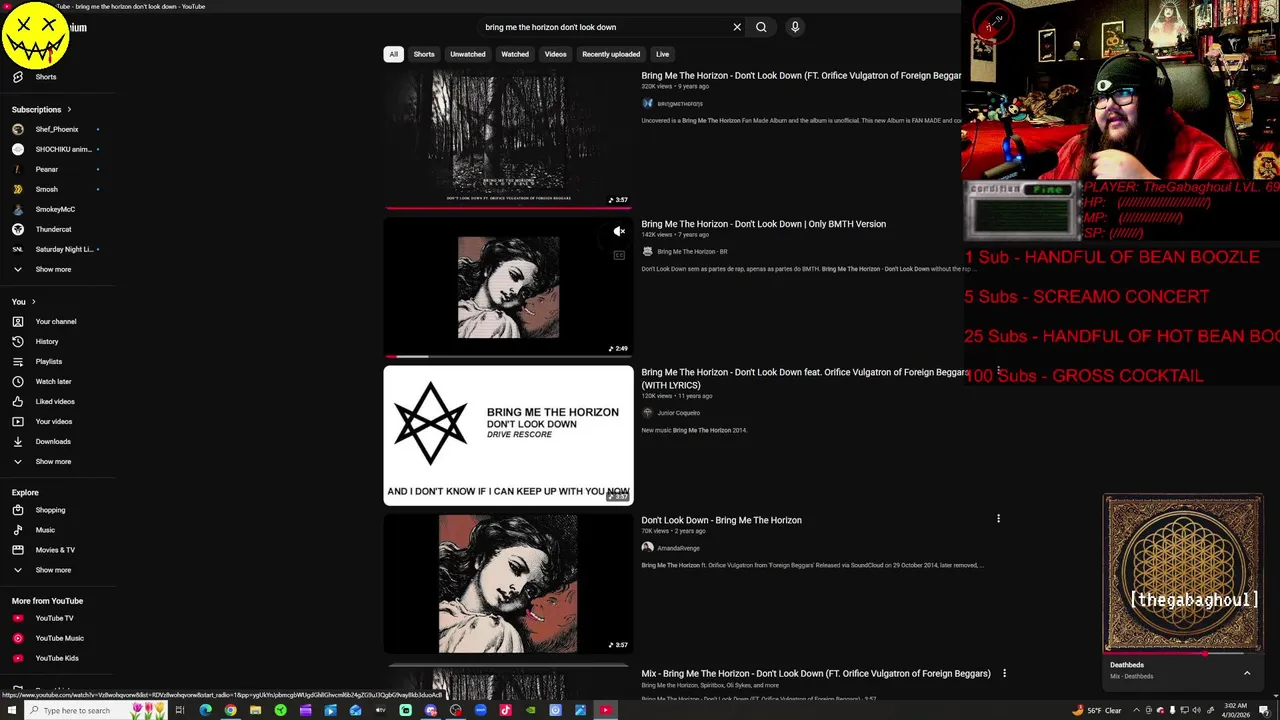Screen dimensions: 1280x720
Task: Expand the Deathbeds miniplayer queue
Action: 1247,673
